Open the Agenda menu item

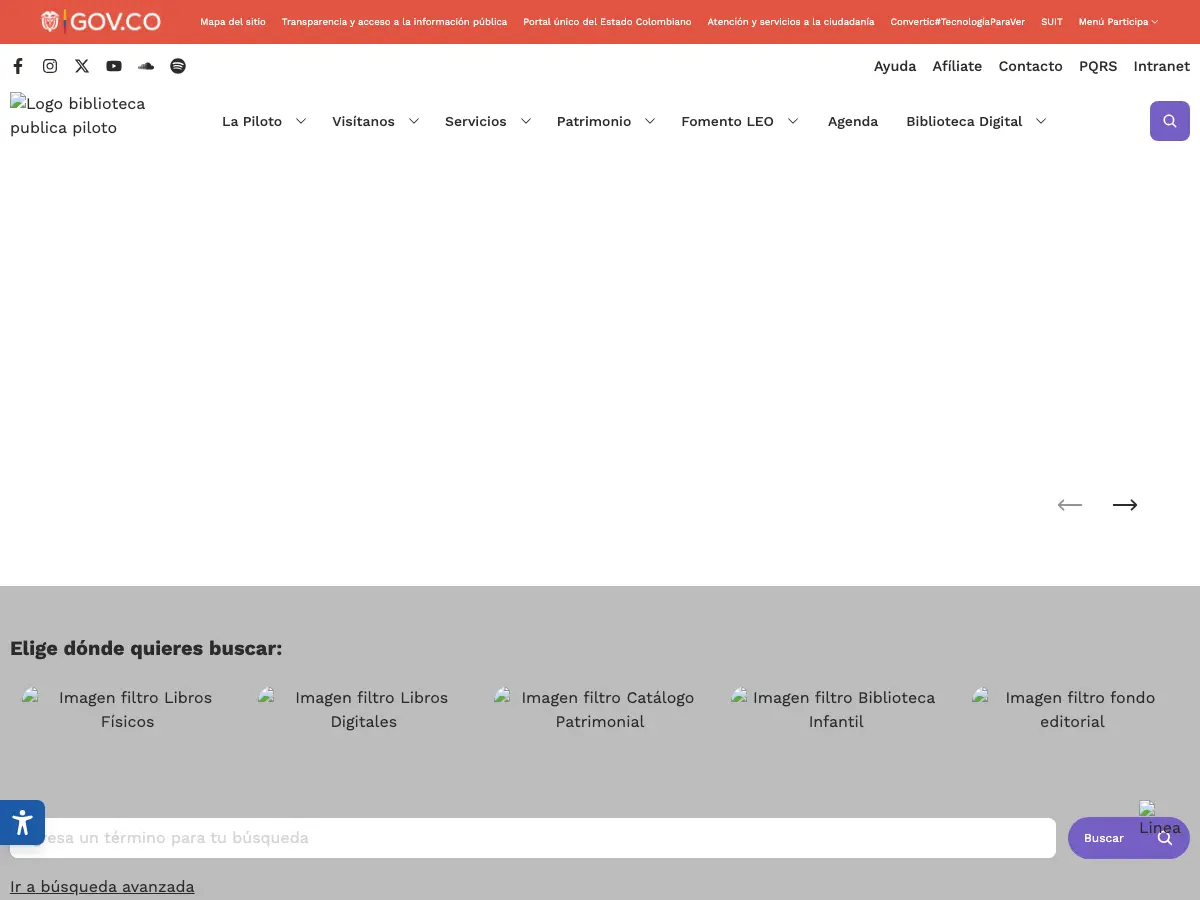tap(853, 121)
